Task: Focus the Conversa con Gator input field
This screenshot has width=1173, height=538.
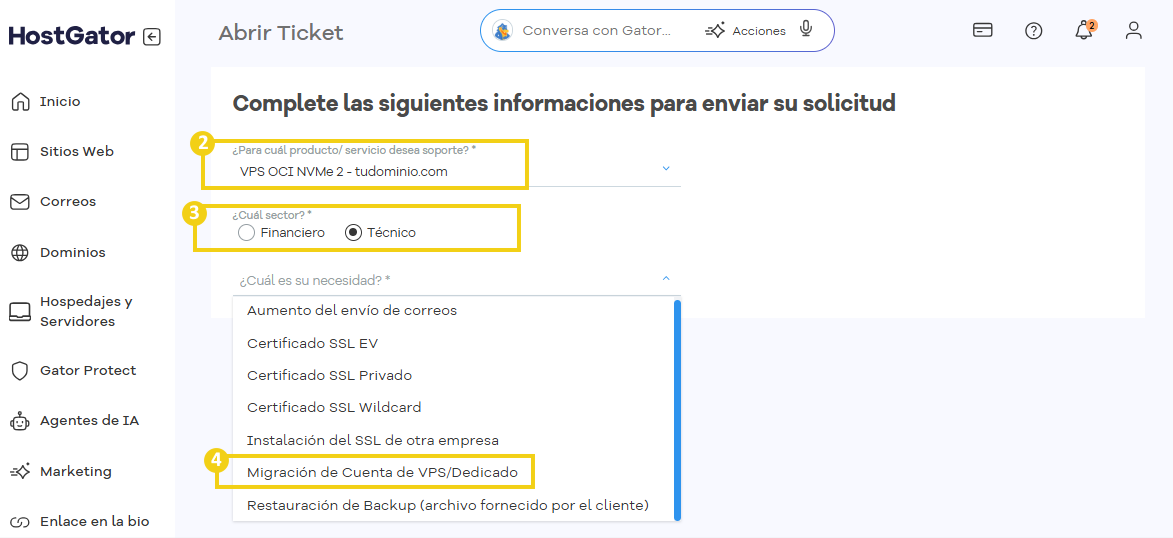Action: (597, 31)
